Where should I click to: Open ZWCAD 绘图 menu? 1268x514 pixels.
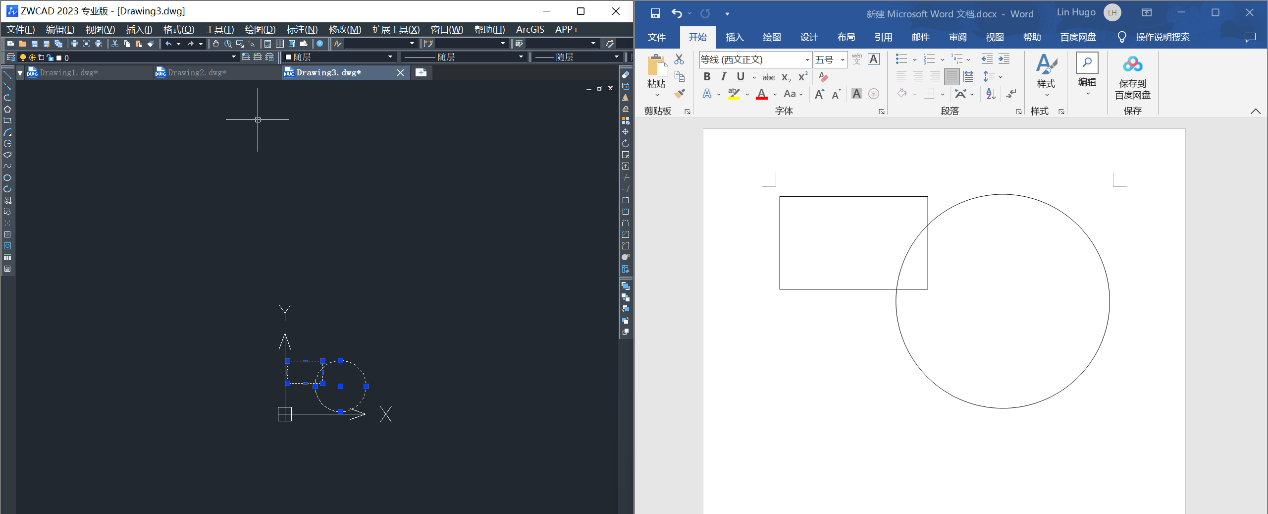(x=260, y=30)
